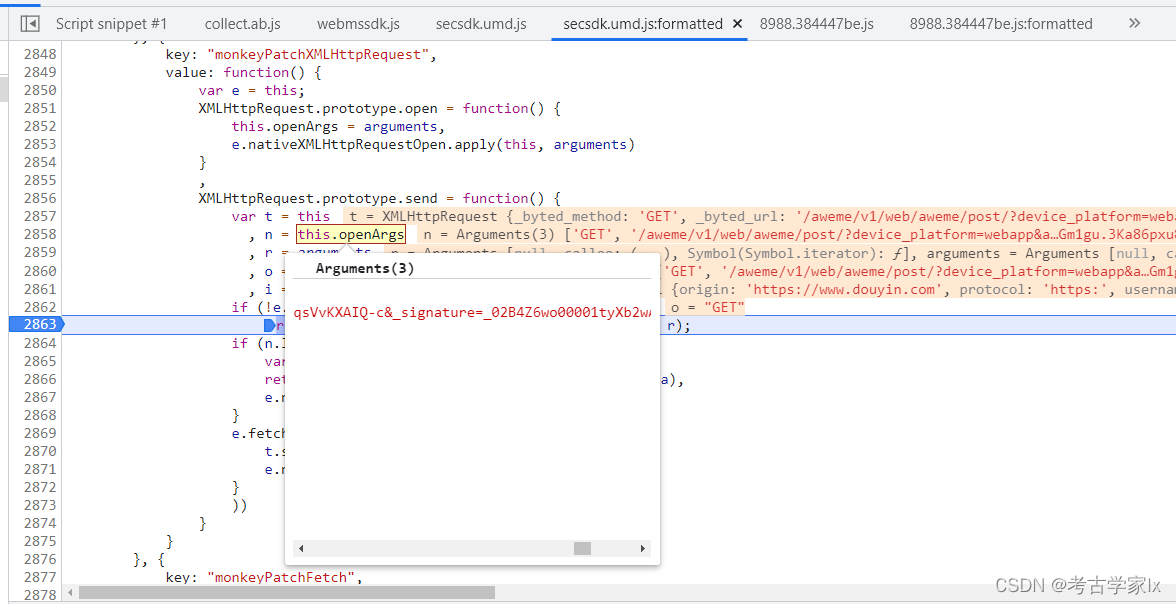
Task: Click e.nativeXMLHttpRequestOpen.apply on line 2853
Action: [364, 144]
